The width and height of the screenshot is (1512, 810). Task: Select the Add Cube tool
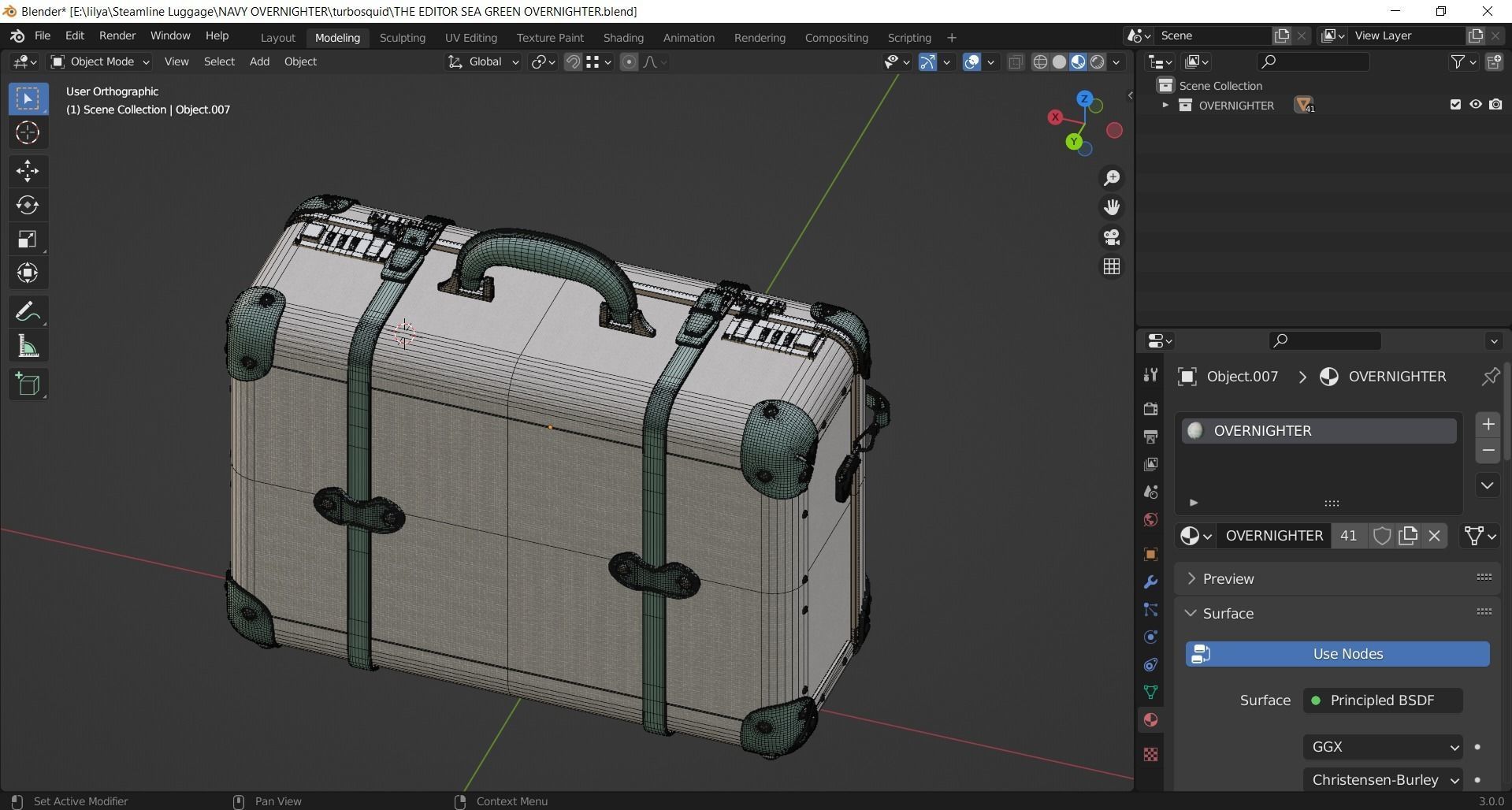pos(28,384)
